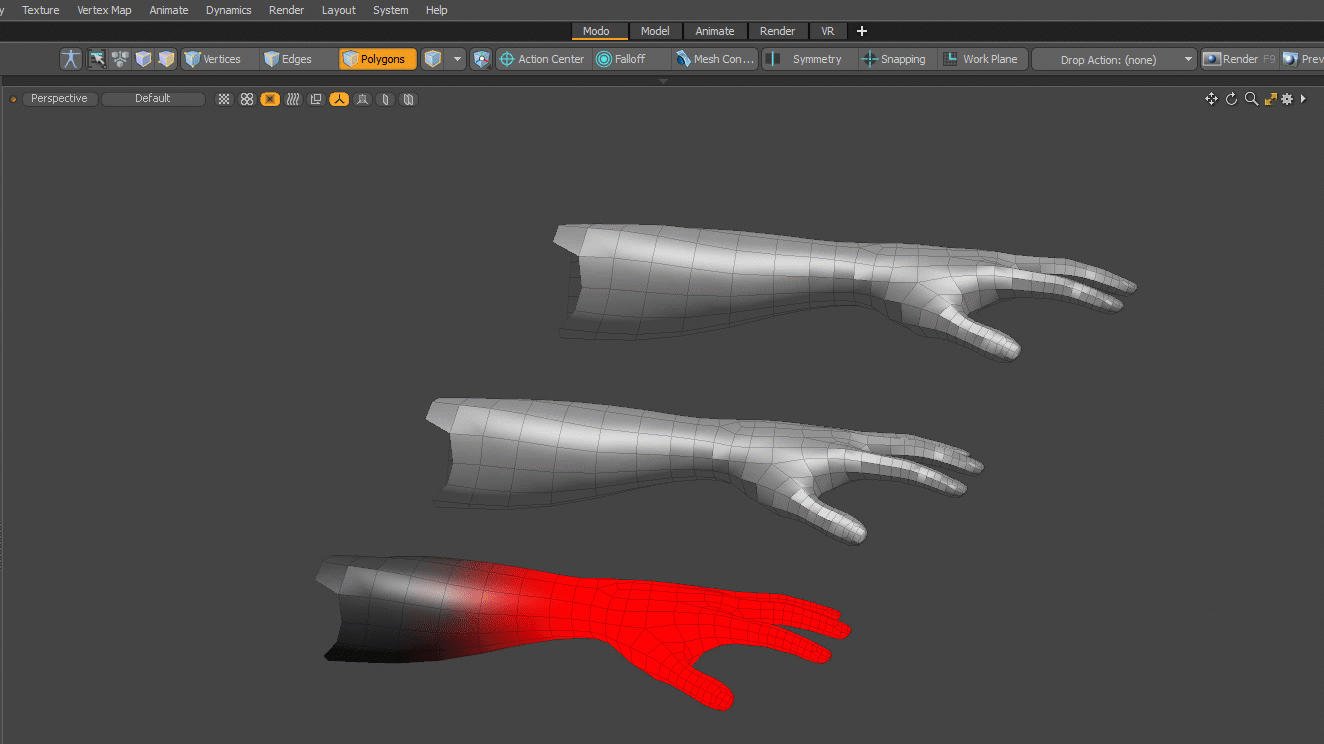The width and height of the screenshot is (1324, 744).
Task: Open the Perspective view type dropdown
Action: (x=59, y=99)
